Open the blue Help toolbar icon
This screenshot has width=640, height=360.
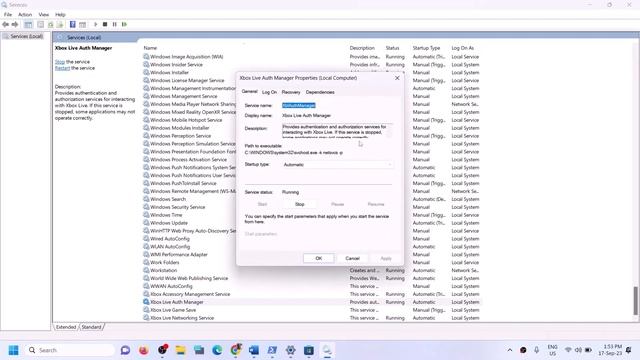[x=73, y=24]
